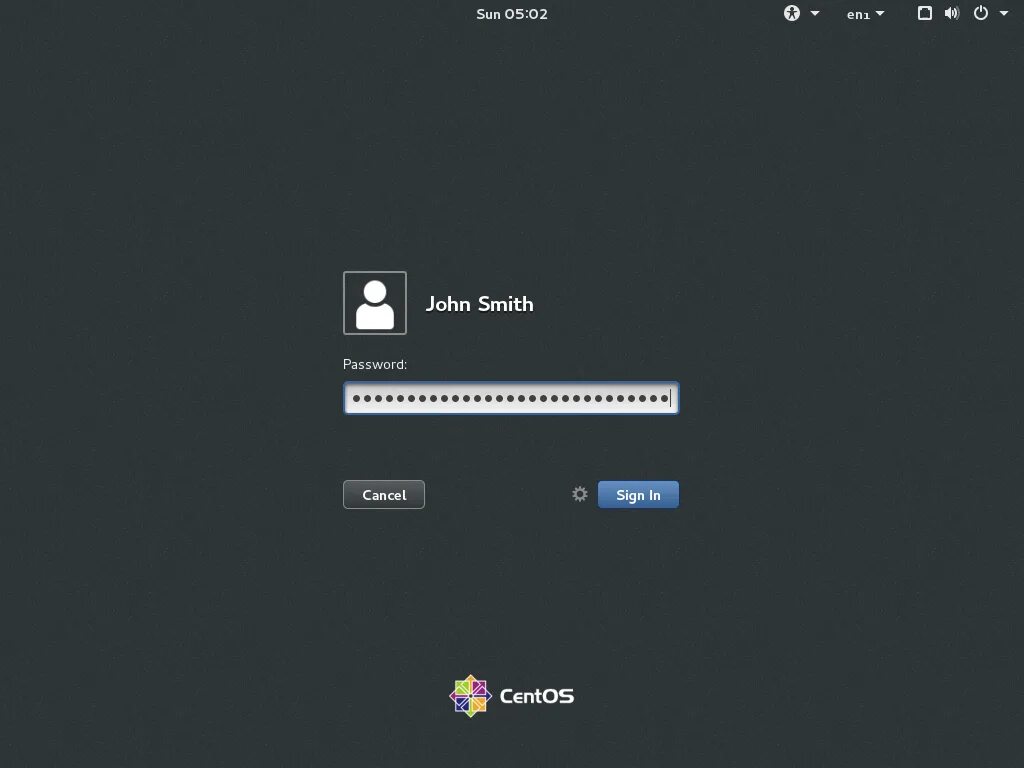
Task: Open the session options gear icon
Action: 580,494
